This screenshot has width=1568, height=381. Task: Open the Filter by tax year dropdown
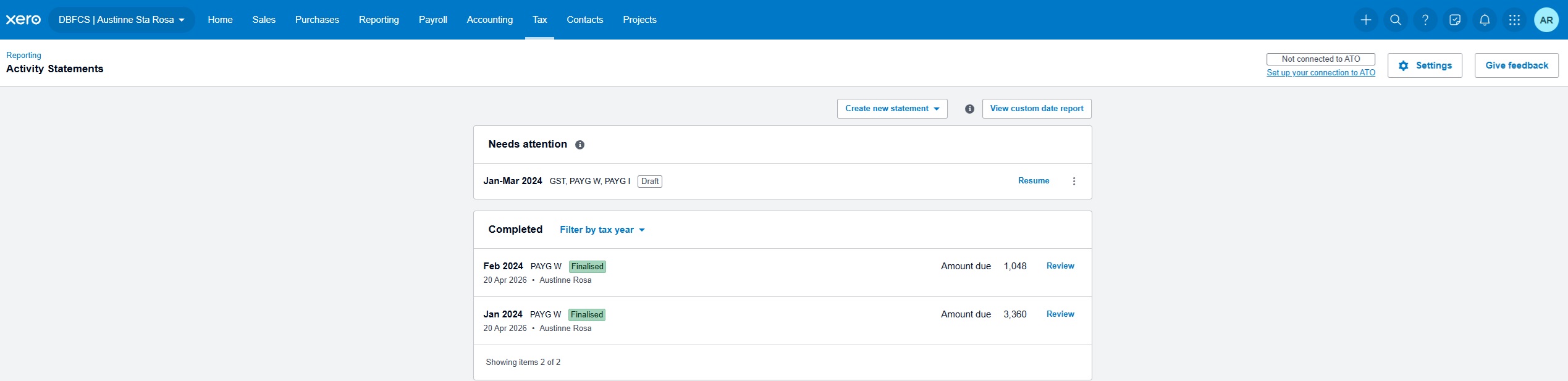pos(602,230)
